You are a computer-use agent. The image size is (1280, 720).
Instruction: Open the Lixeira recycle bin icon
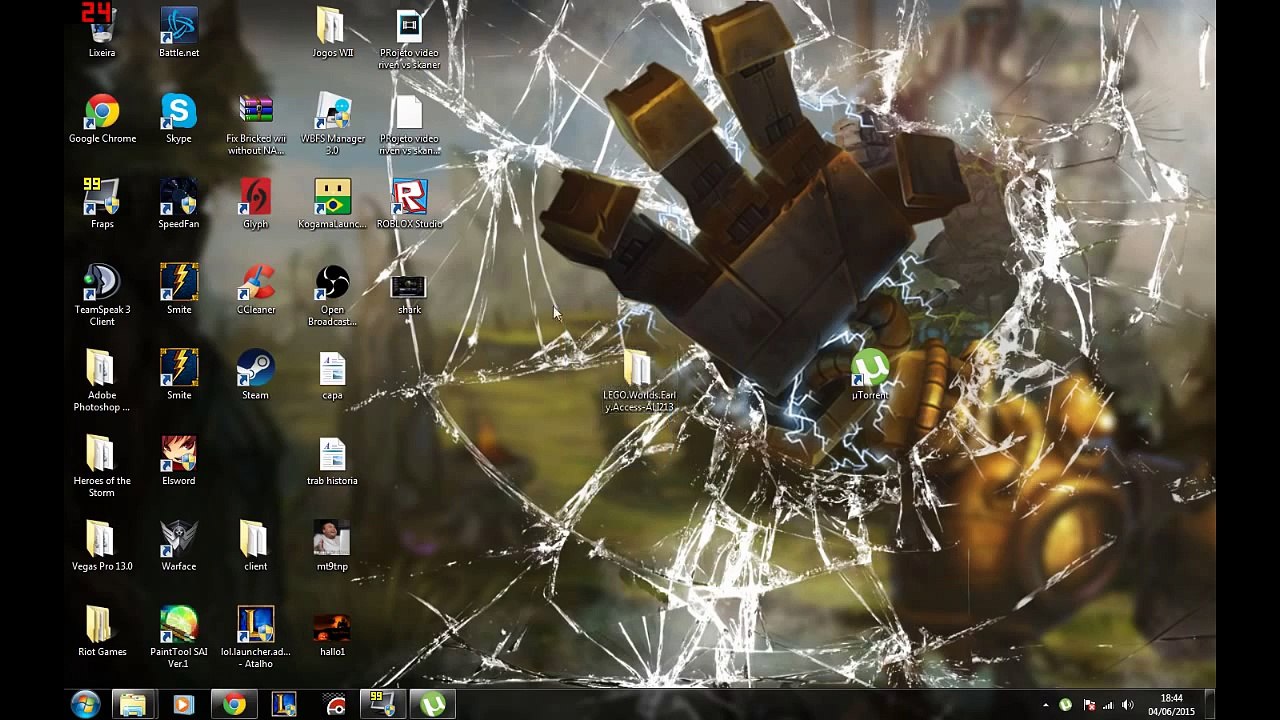tap(102, 30)
